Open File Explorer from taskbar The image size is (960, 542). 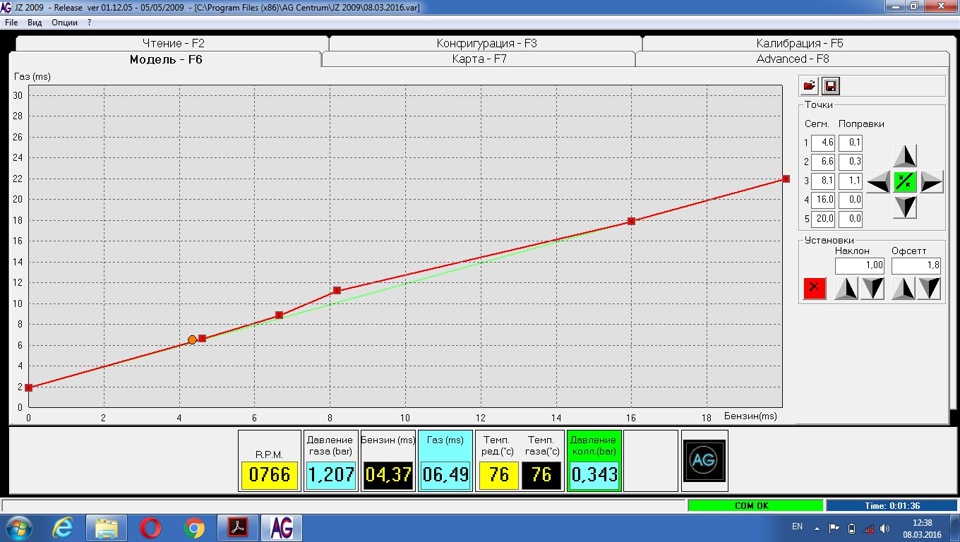pyautogui.click(x=106, y=527)
